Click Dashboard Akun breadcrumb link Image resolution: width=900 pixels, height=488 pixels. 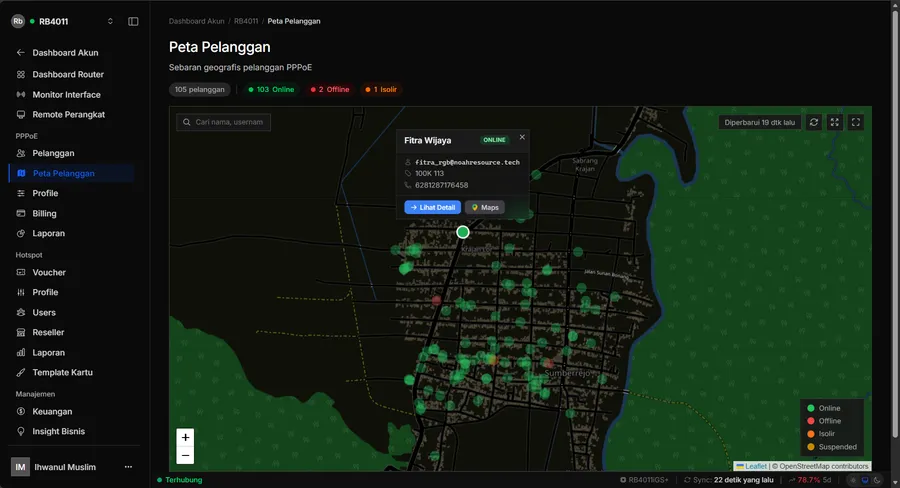(196, 21)
